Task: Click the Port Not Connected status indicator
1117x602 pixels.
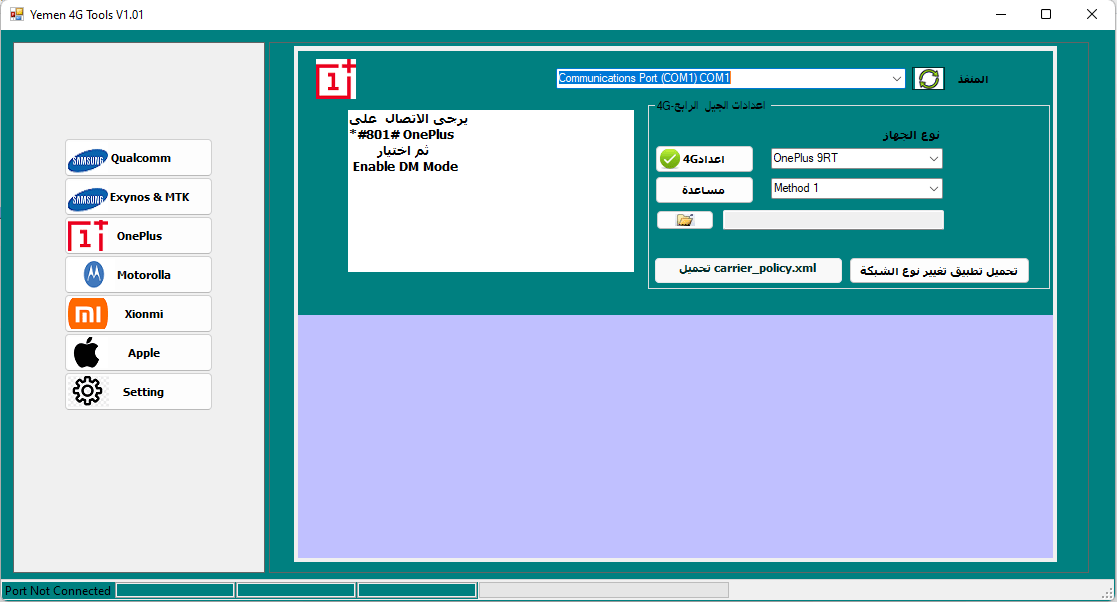Action: tap(56, 590)
